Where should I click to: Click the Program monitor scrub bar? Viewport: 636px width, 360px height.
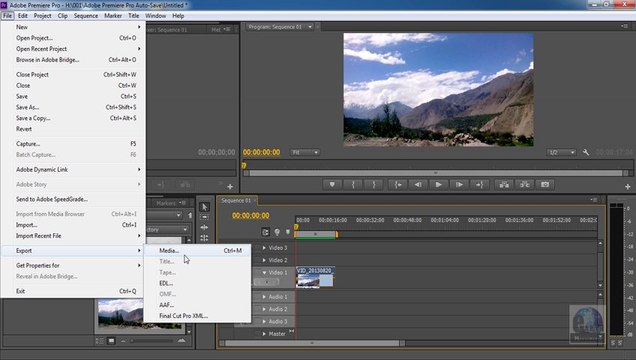coord(438,165)
